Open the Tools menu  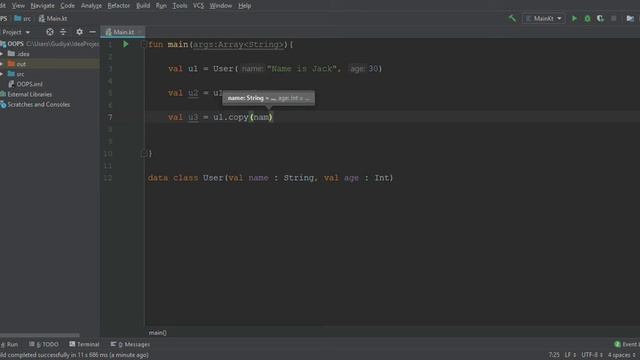click(x=180, y=6)
